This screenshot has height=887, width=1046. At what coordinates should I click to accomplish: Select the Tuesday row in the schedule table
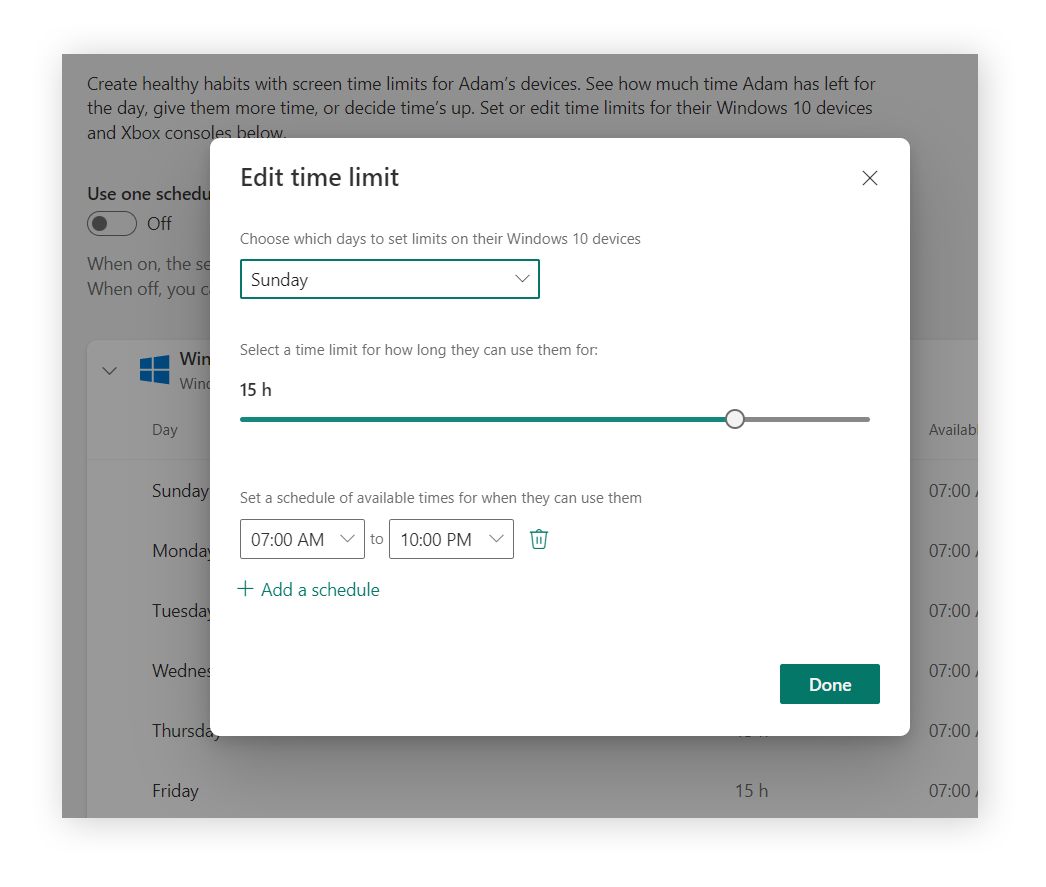(182, 610)
